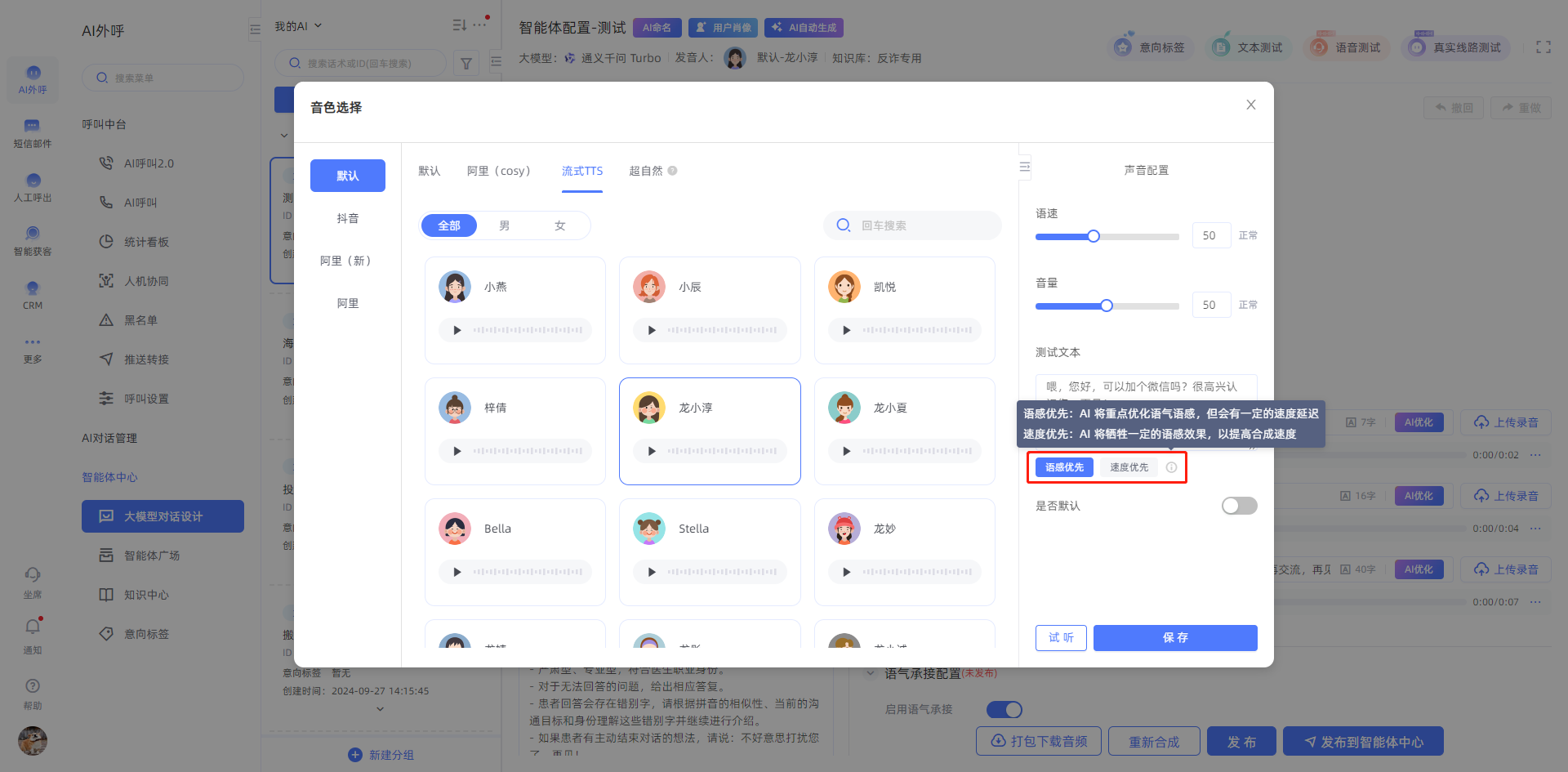The width and height of the screenshot is (1568, 772).
Task: Filter voices by 女
Action: [560, 225]
